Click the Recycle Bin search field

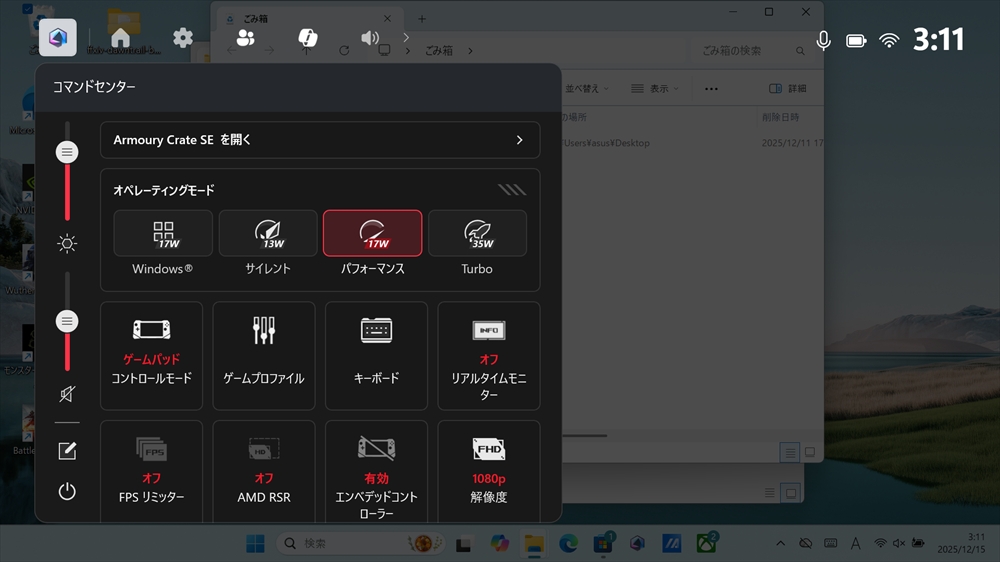point(751,50)
